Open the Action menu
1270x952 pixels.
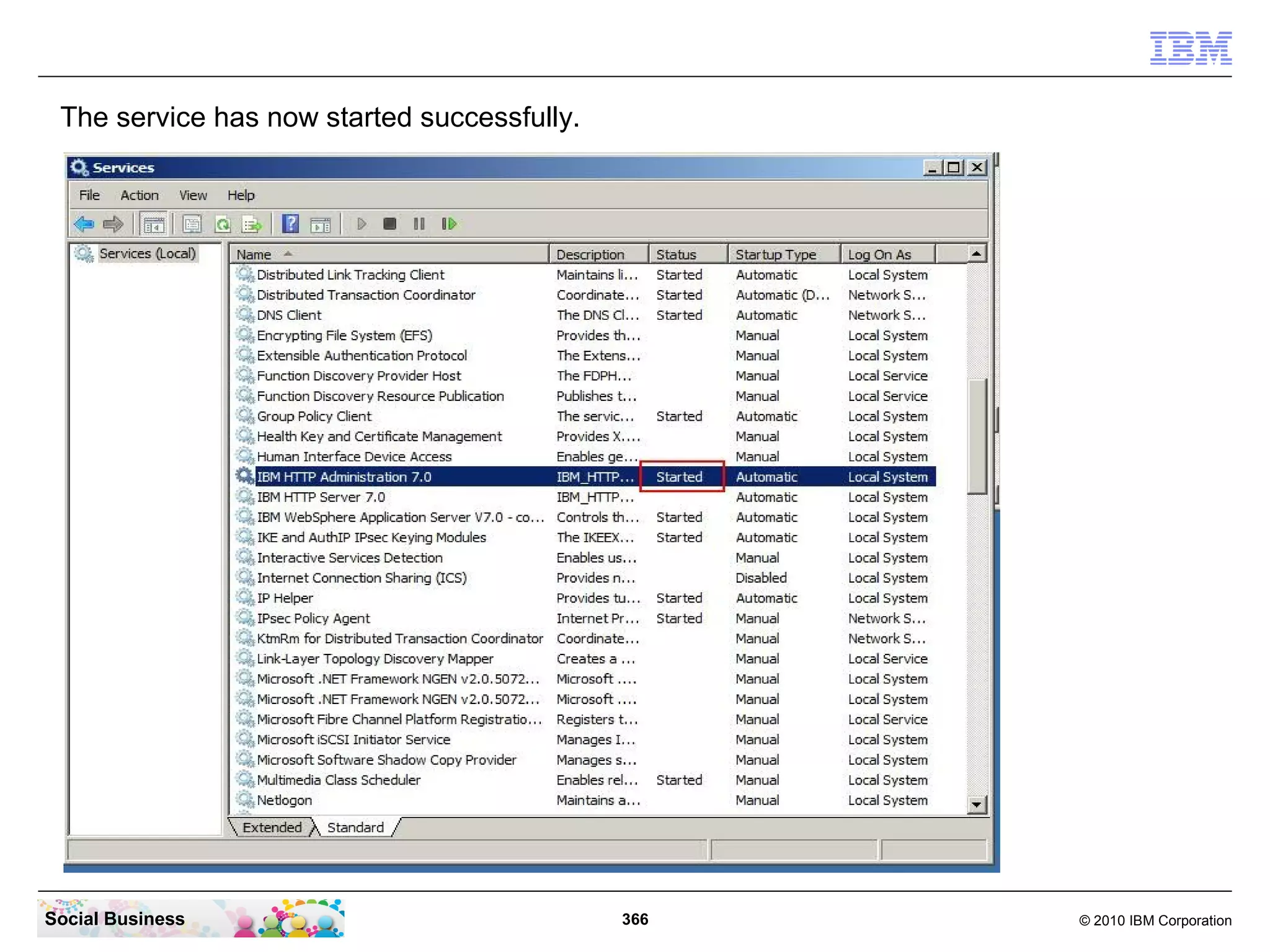click(140, 195)
